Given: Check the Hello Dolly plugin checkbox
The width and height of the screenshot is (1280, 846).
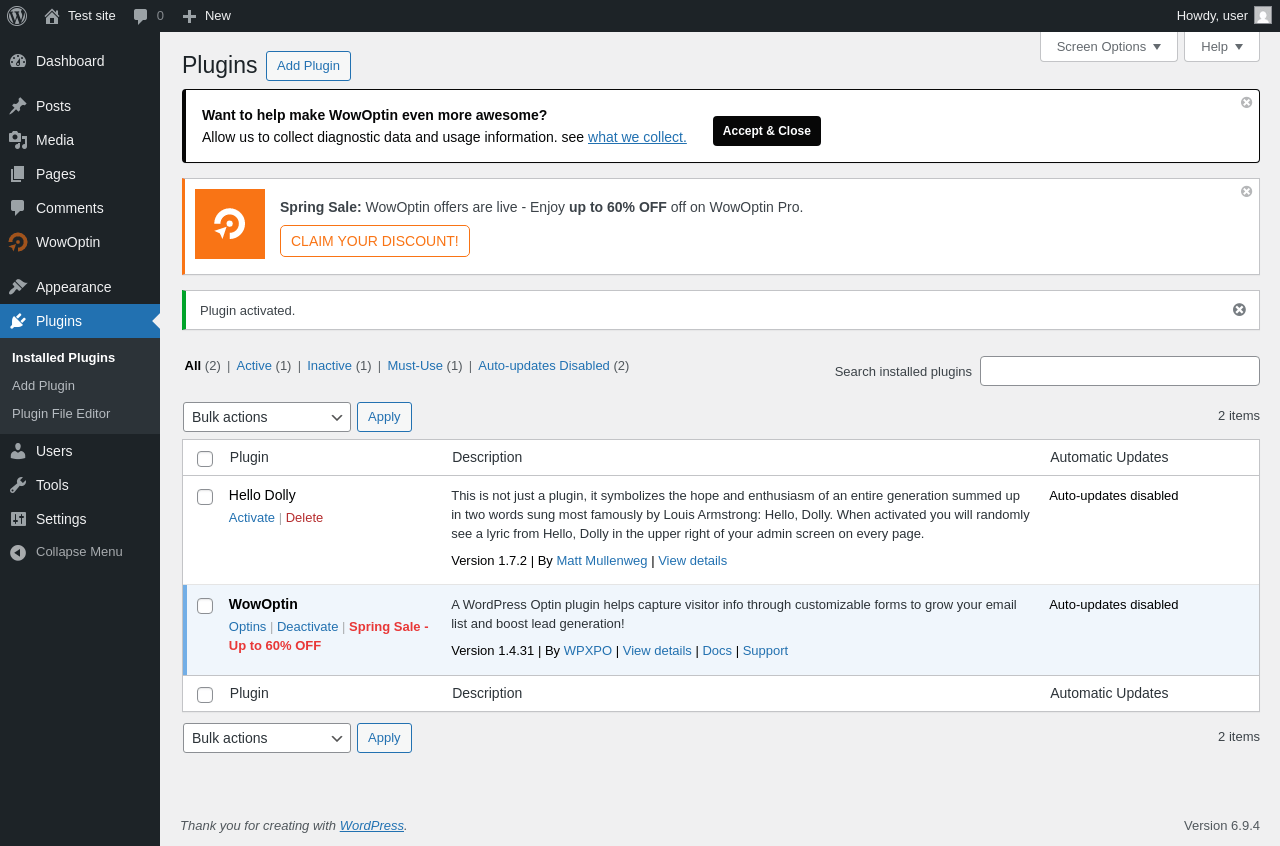Looking at the screenshot, I should (x=205, y=497).
